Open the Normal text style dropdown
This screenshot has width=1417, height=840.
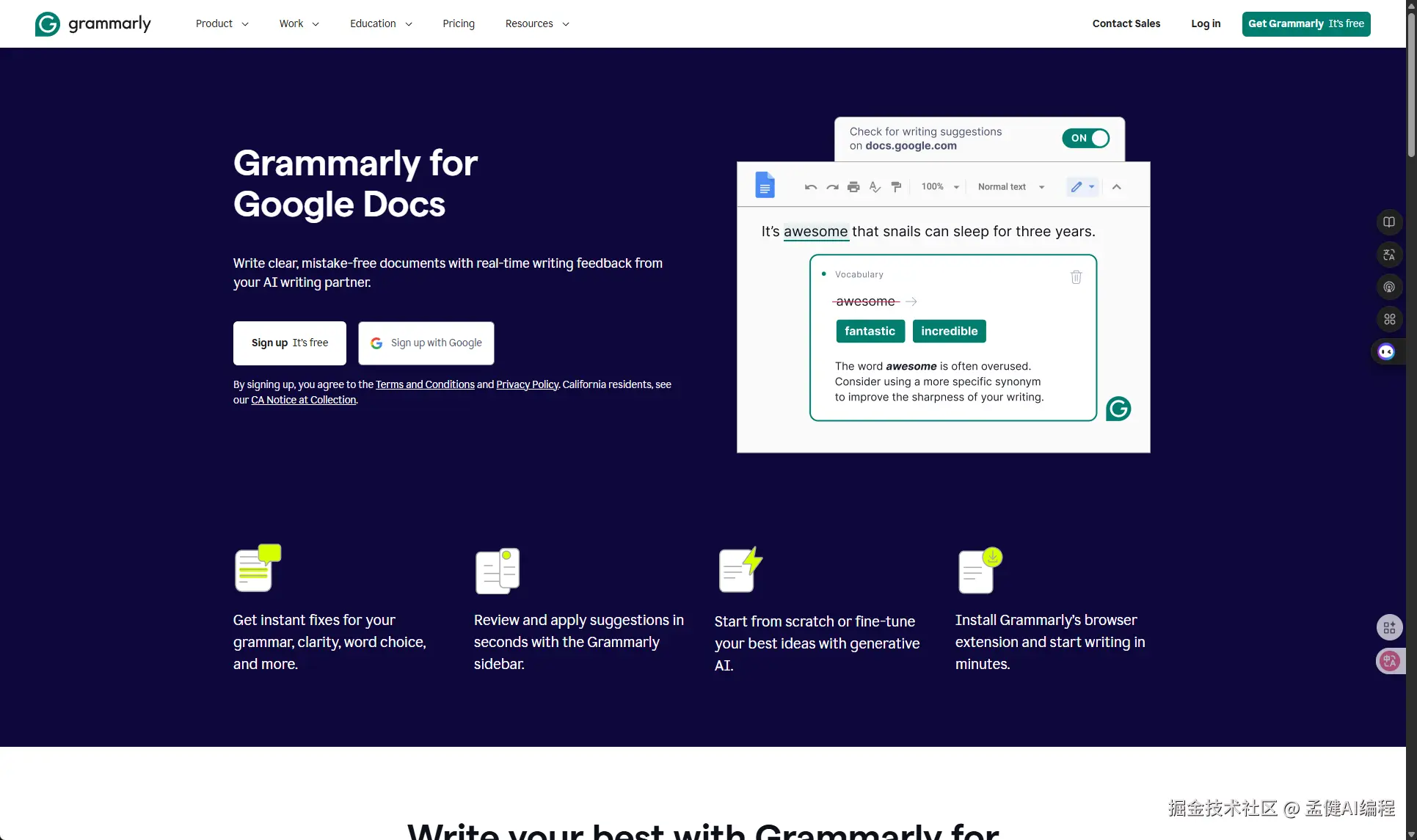coord(1010,187)
